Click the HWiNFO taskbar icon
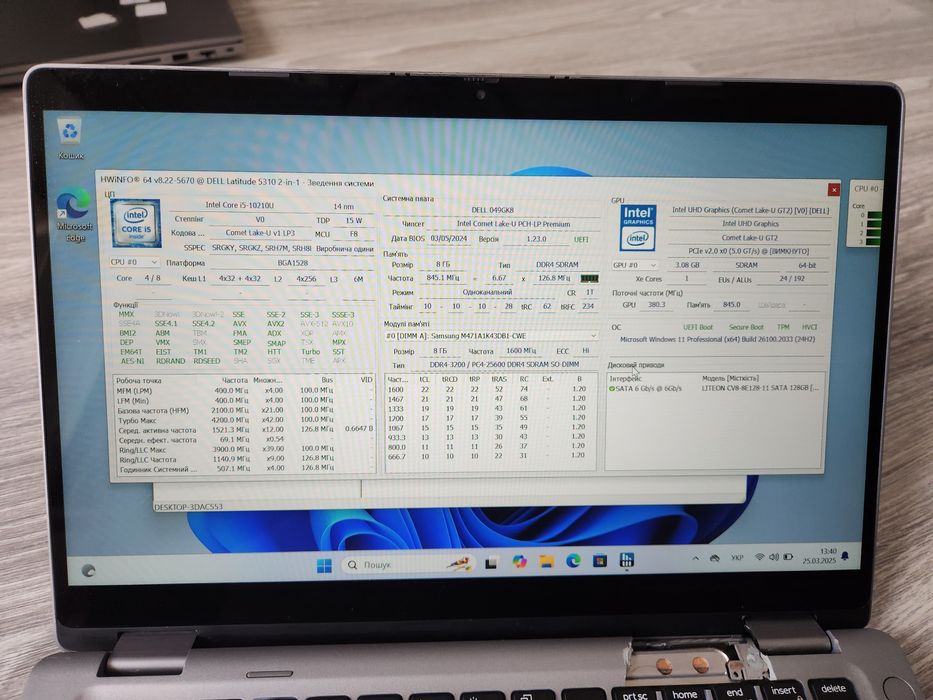 point(627,560)
